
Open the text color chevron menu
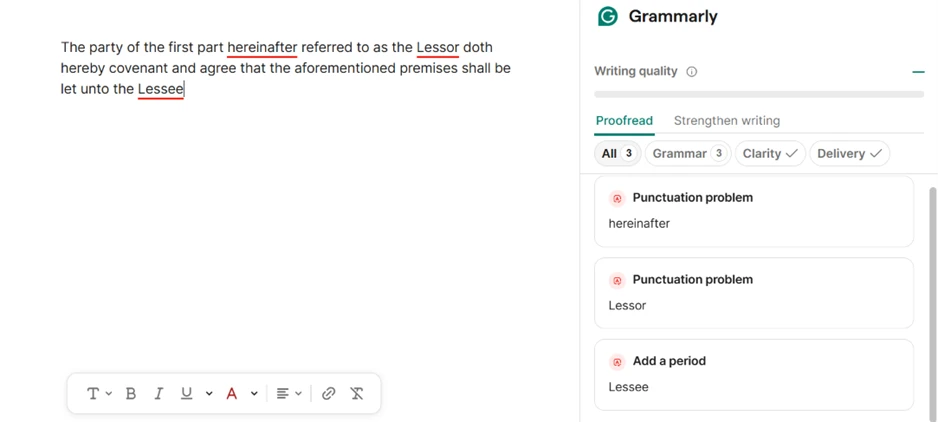(254, 393)
